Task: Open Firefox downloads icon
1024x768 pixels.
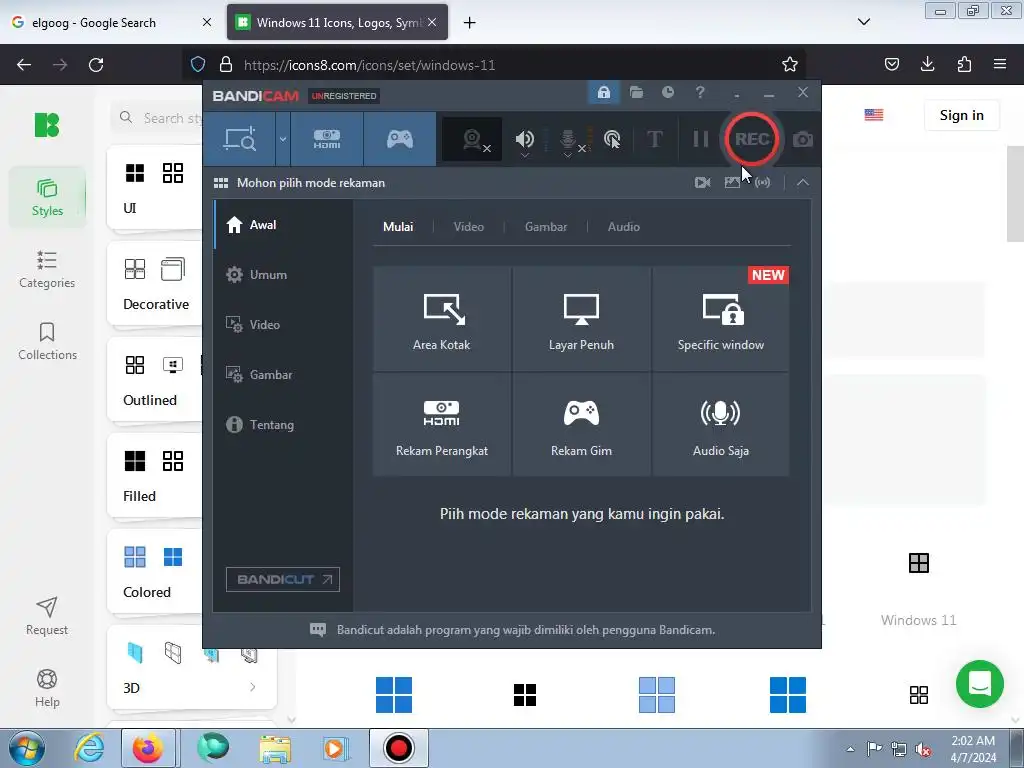Action: tap(927, 64)
